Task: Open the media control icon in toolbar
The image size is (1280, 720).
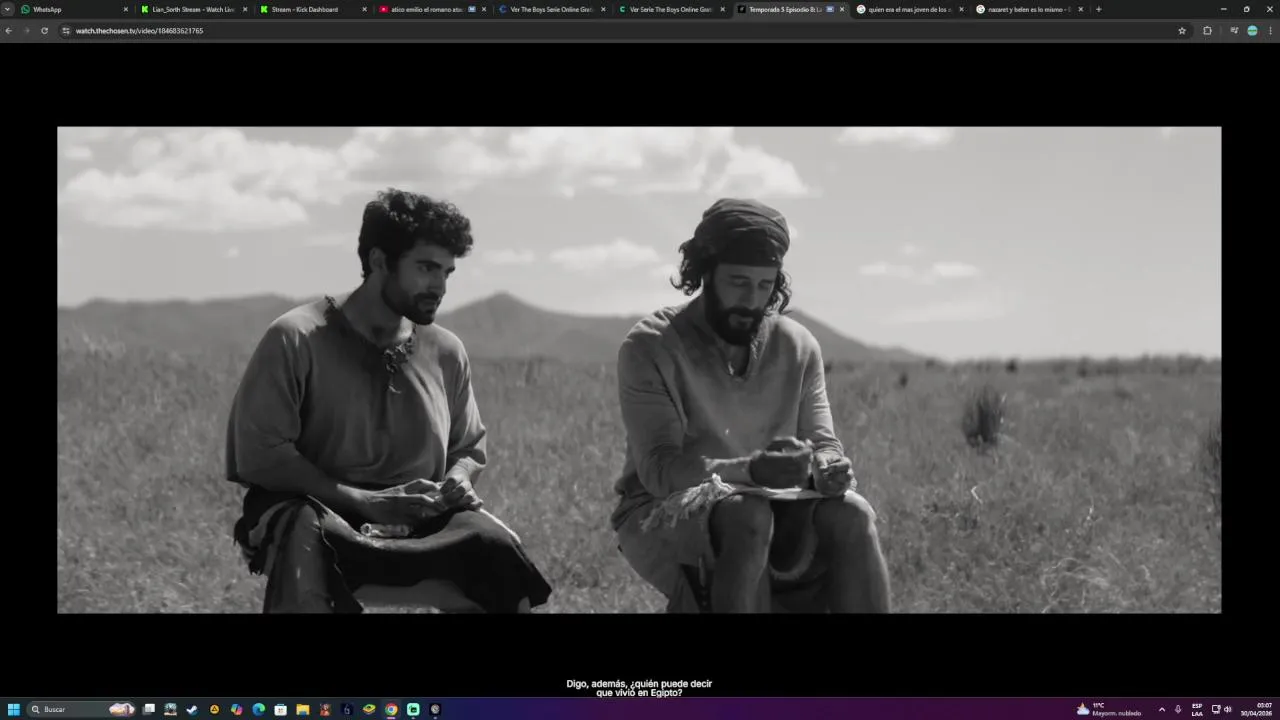Action: click(x=1234, y=31)
